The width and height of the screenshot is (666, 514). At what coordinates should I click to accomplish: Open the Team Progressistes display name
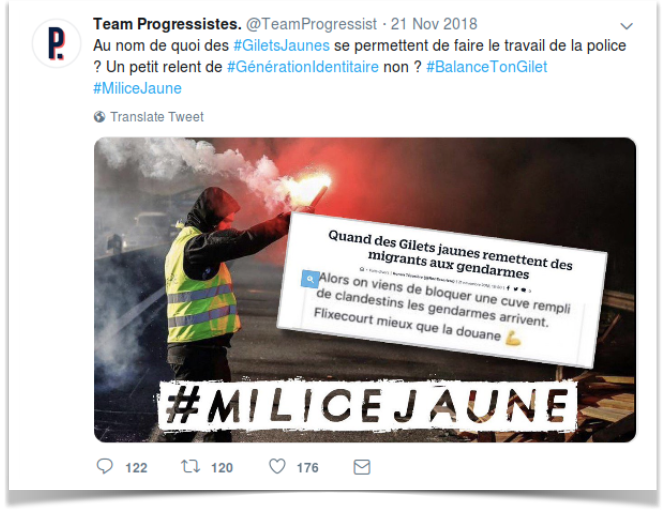[x=167, y=24]
